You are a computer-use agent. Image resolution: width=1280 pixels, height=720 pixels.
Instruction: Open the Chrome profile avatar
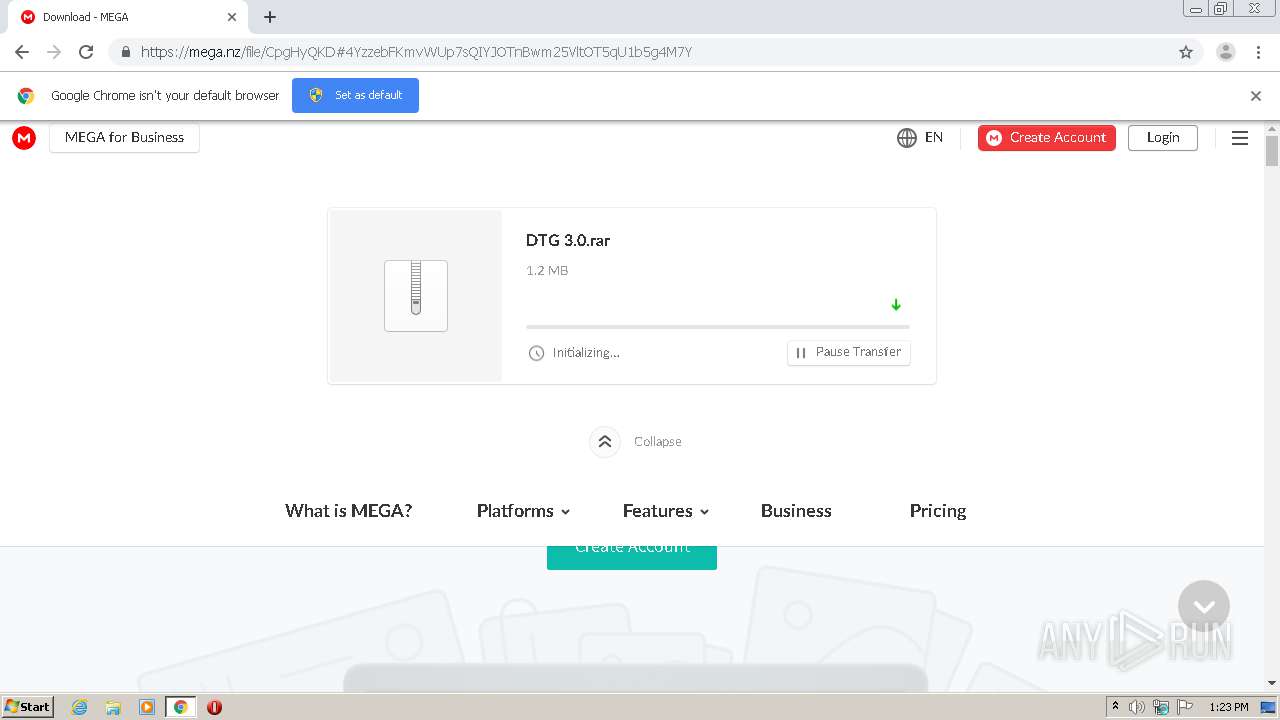point(1226,52)
